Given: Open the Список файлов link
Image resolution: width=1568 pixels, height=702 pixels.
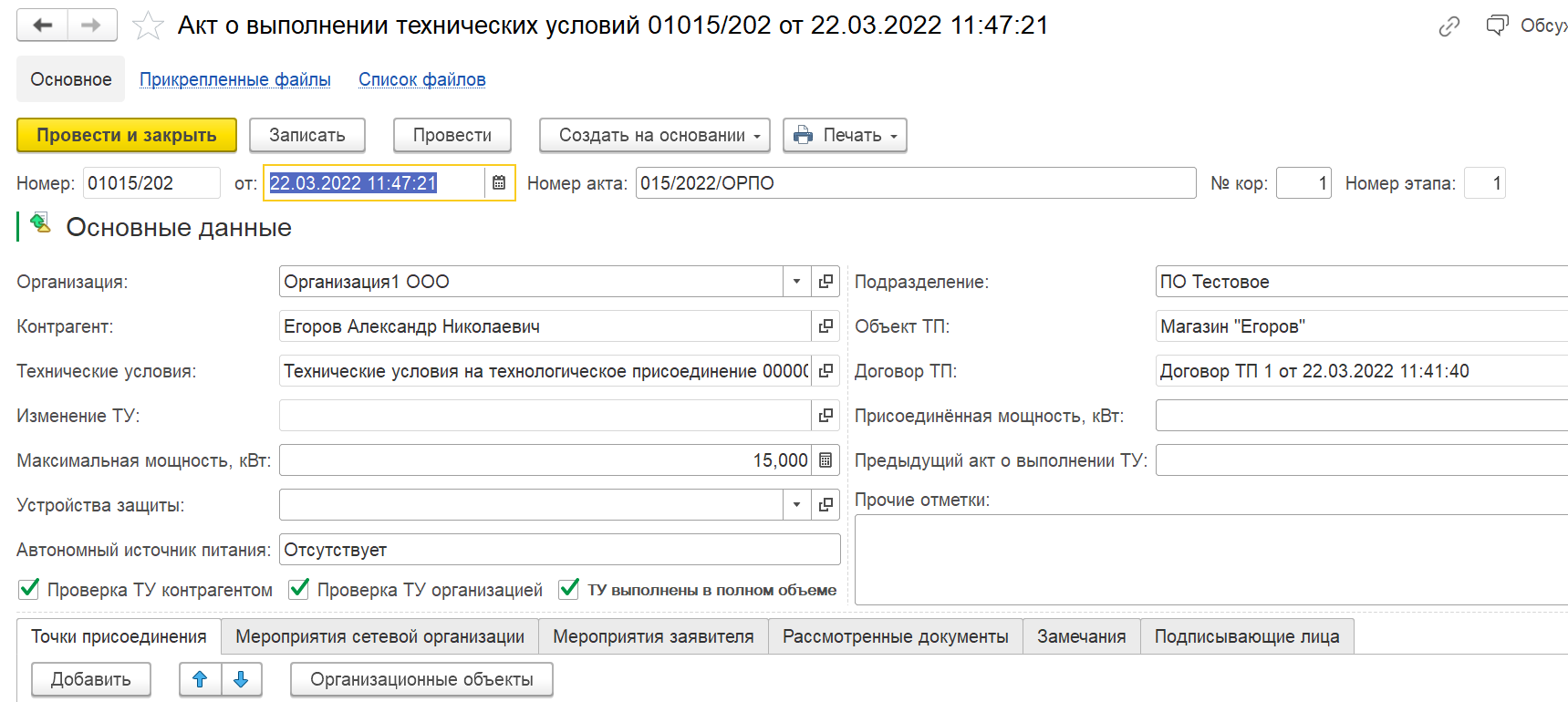Looking at the screenshot, I should coord(422,79).
